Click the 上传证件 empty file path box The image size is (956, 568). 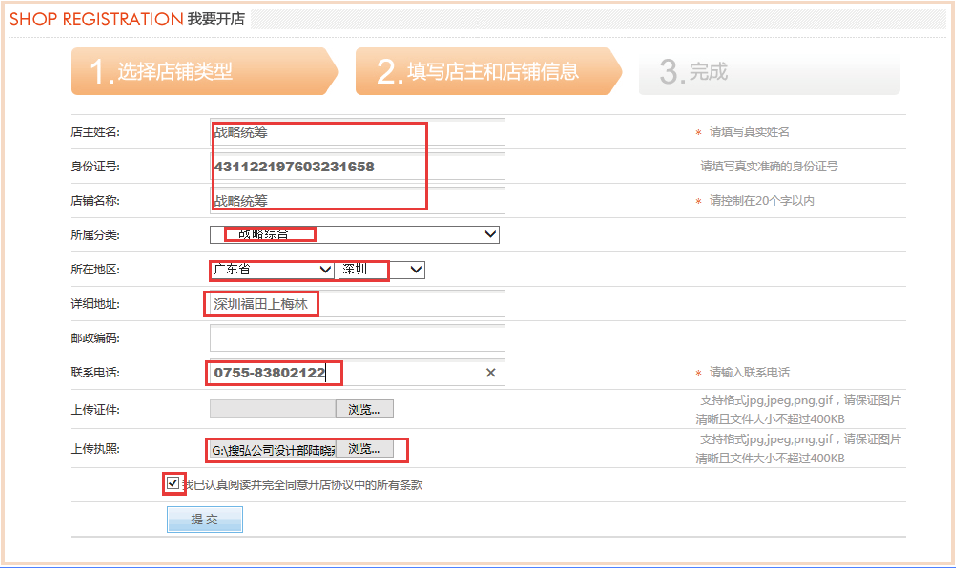(x=272, y=409)
